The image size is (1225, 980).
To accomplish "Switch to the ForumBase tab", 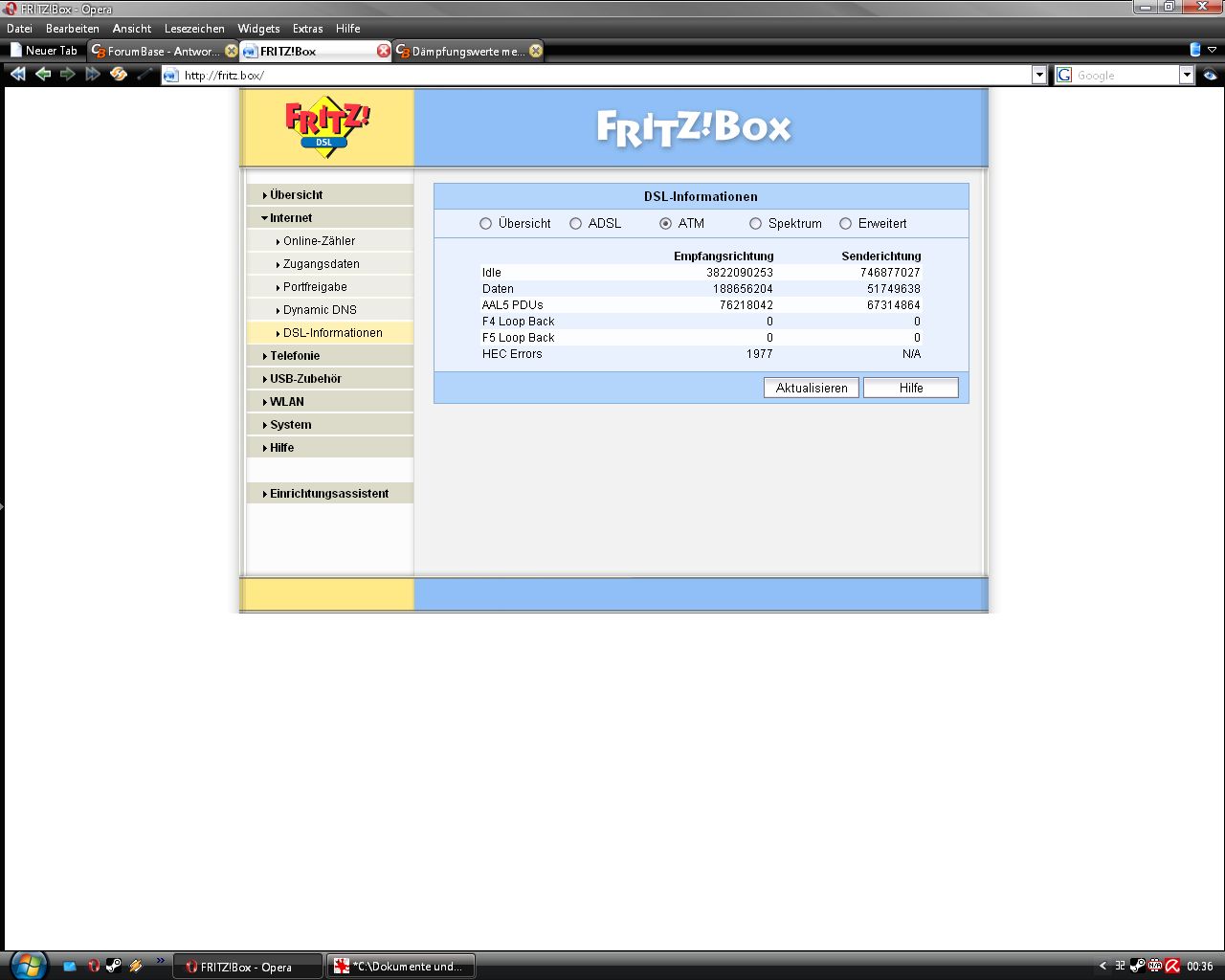I will click(164, 51).
